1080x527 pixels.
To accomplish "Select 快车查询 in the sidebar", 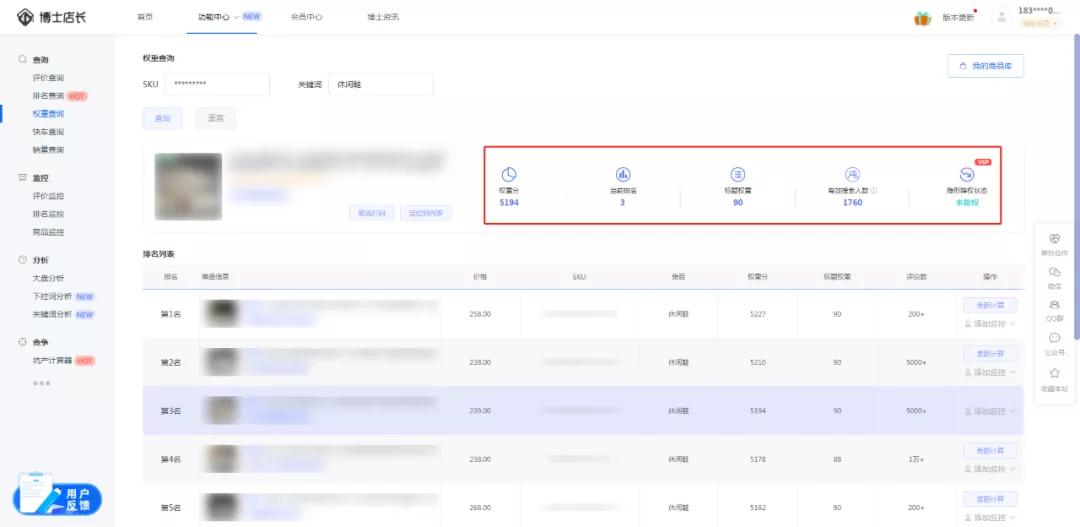I will pyautogui.click(x=48, y=132).
